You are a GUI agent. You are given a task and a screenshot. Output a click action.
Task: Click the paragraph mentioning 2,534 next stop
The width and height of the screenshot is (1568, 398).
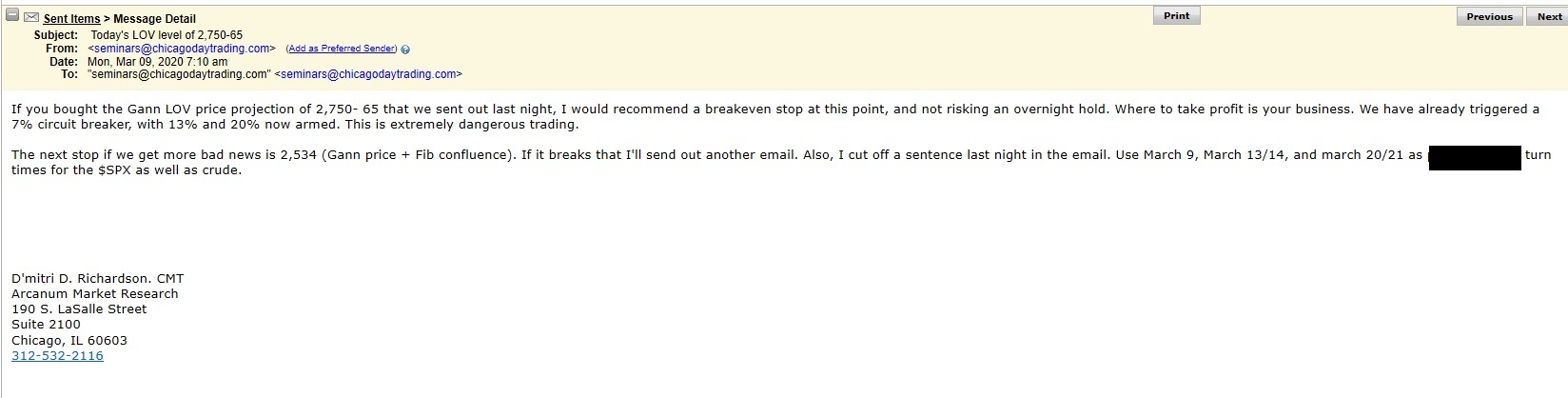[571, 162]
